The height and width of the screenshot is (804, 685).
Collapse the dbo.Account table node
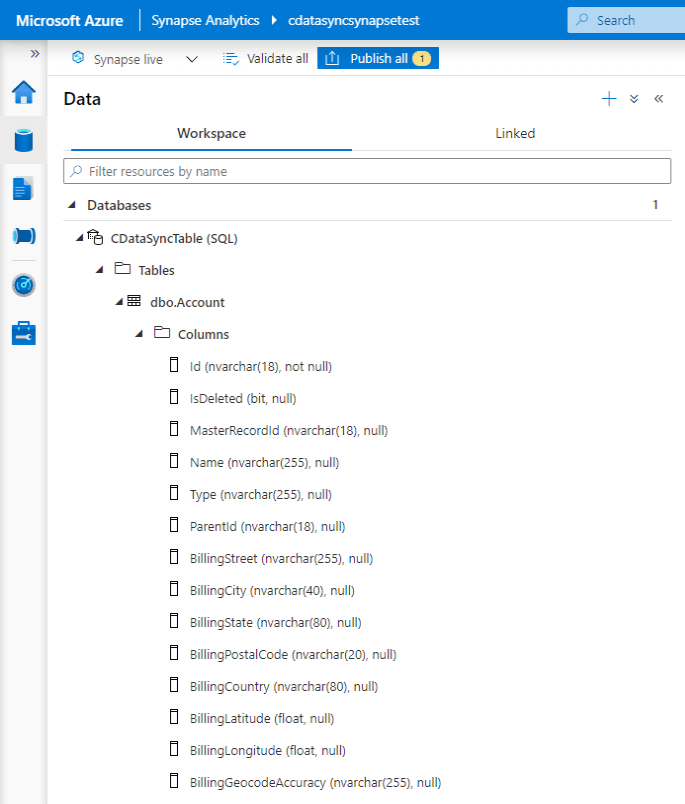[x=119, y=302]
